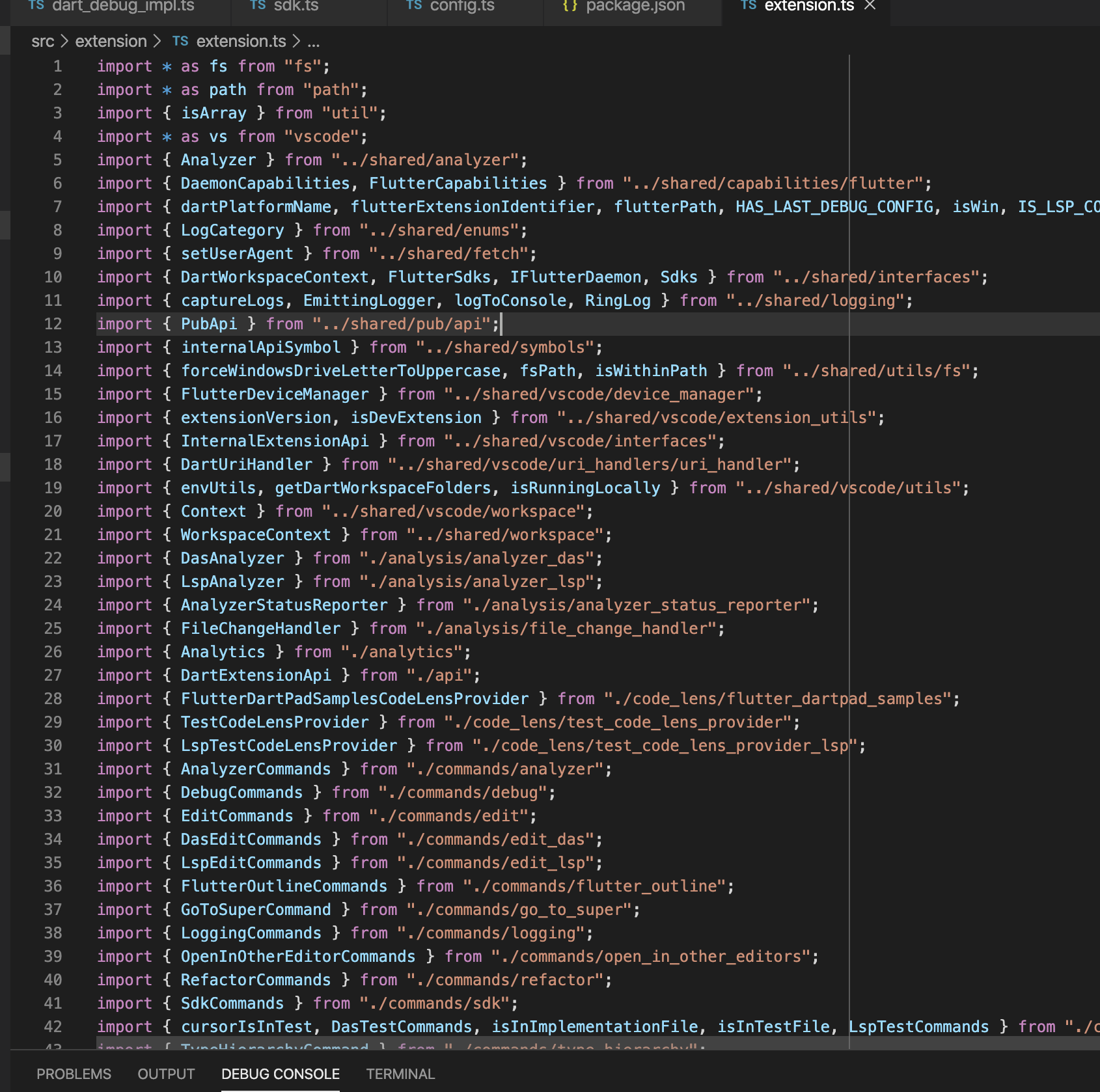Click the TS file icon in breadcrumb
Screen dimensions: 1100x1092
point(180,42)
